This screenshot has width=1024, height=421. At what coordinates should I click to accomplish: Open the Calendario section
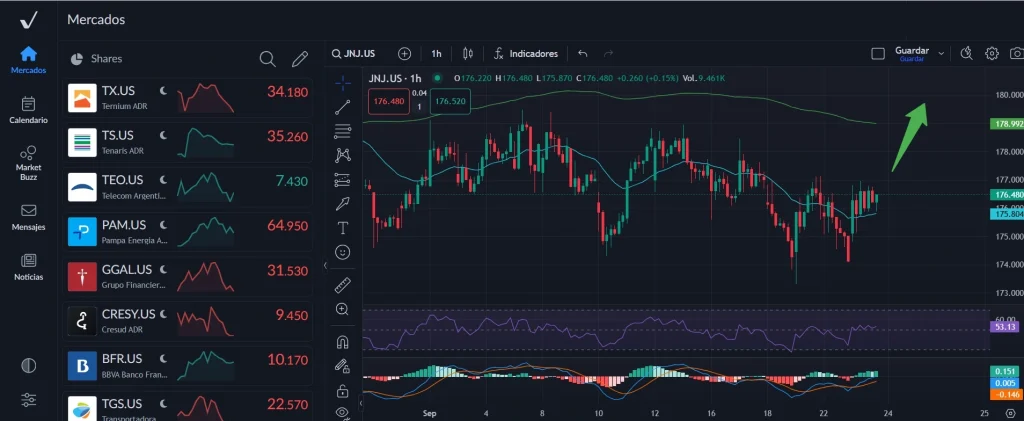click(28, 109)
